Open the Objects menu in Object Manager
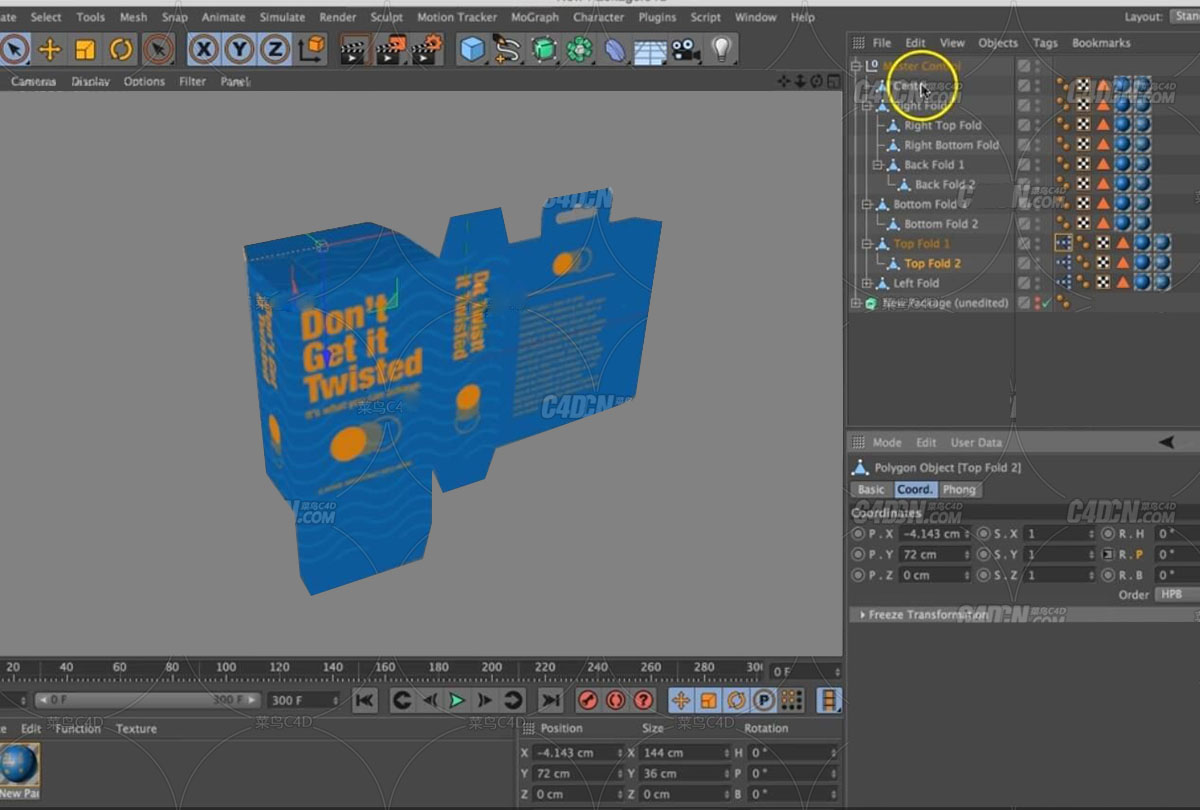The image size is (1200, 810). tap(998, 43)
